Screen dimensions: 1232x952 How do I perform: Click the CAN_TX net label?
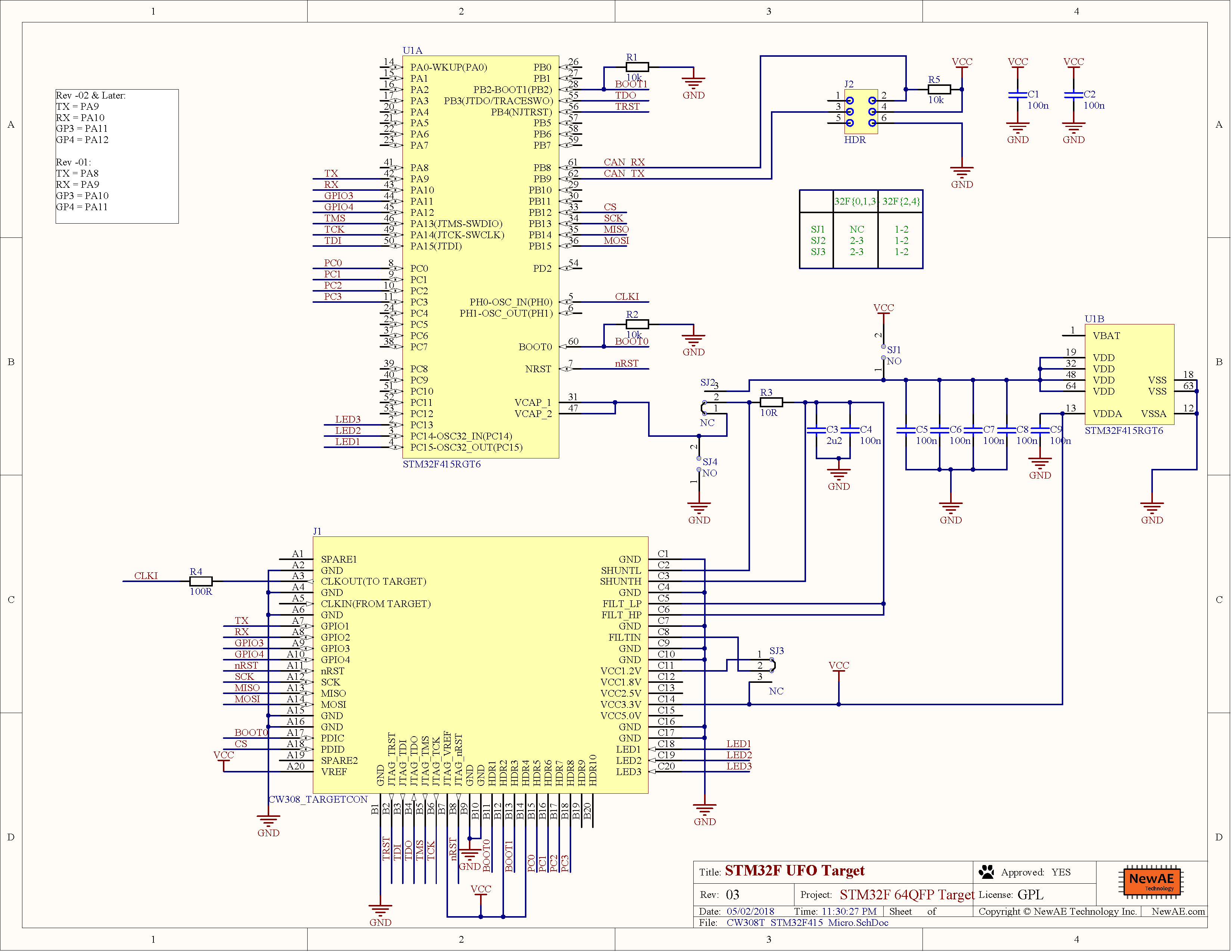[625, 174]
